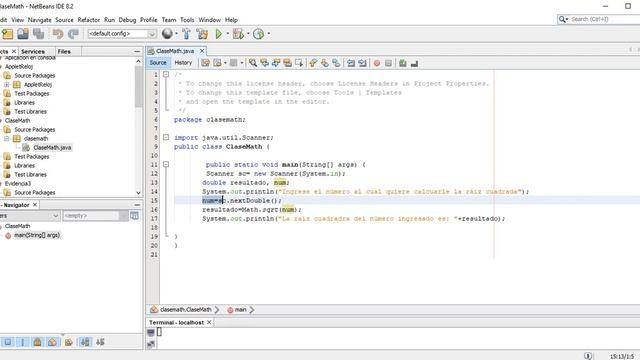Screen dimensions: 640x360
Task: Collapse the import fold at line 8
Action: point(166,137)
